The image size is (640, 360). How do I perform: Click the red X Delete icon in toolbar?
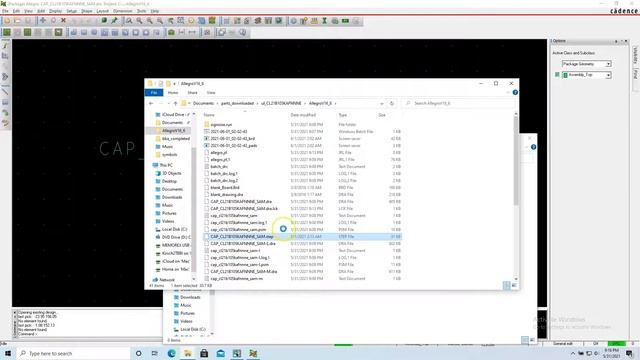63,20
